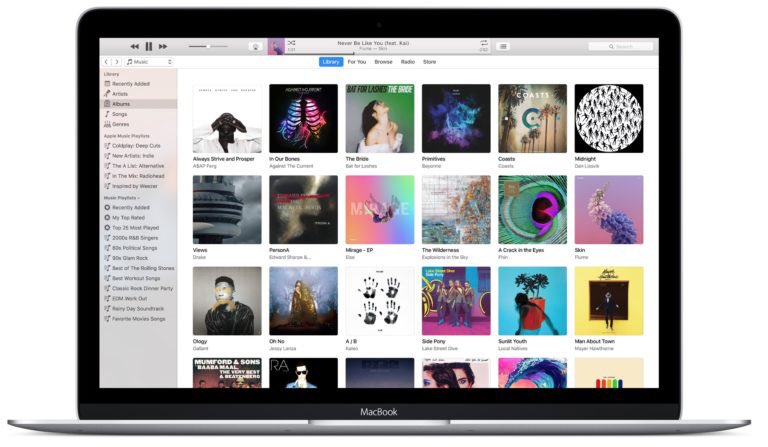Open the Coasts album artwork

[x=533, y=118]
